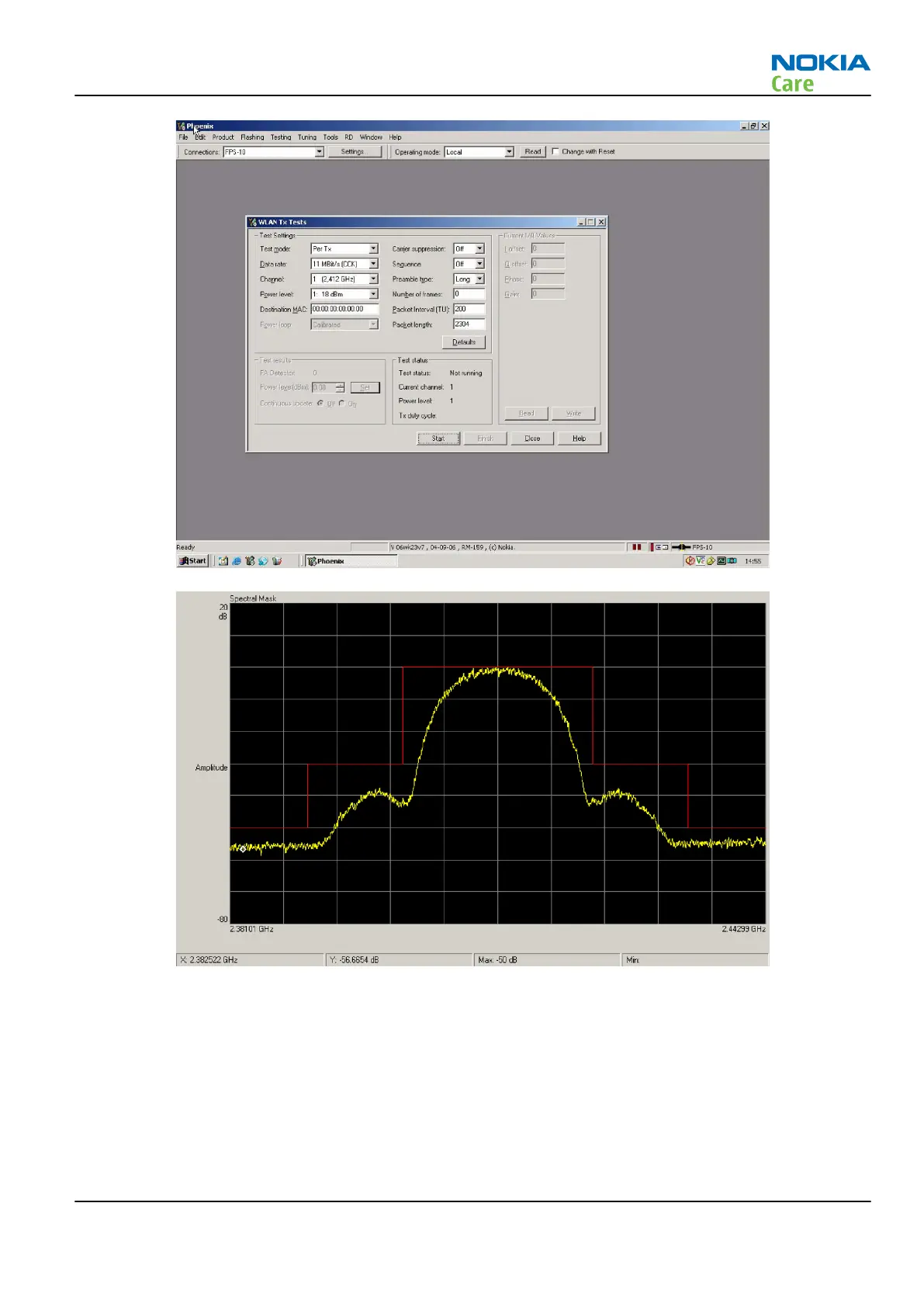Expand the Operating mode combo box
Image resolution: width=924 pixels, height=1307 pixels.
509,152
